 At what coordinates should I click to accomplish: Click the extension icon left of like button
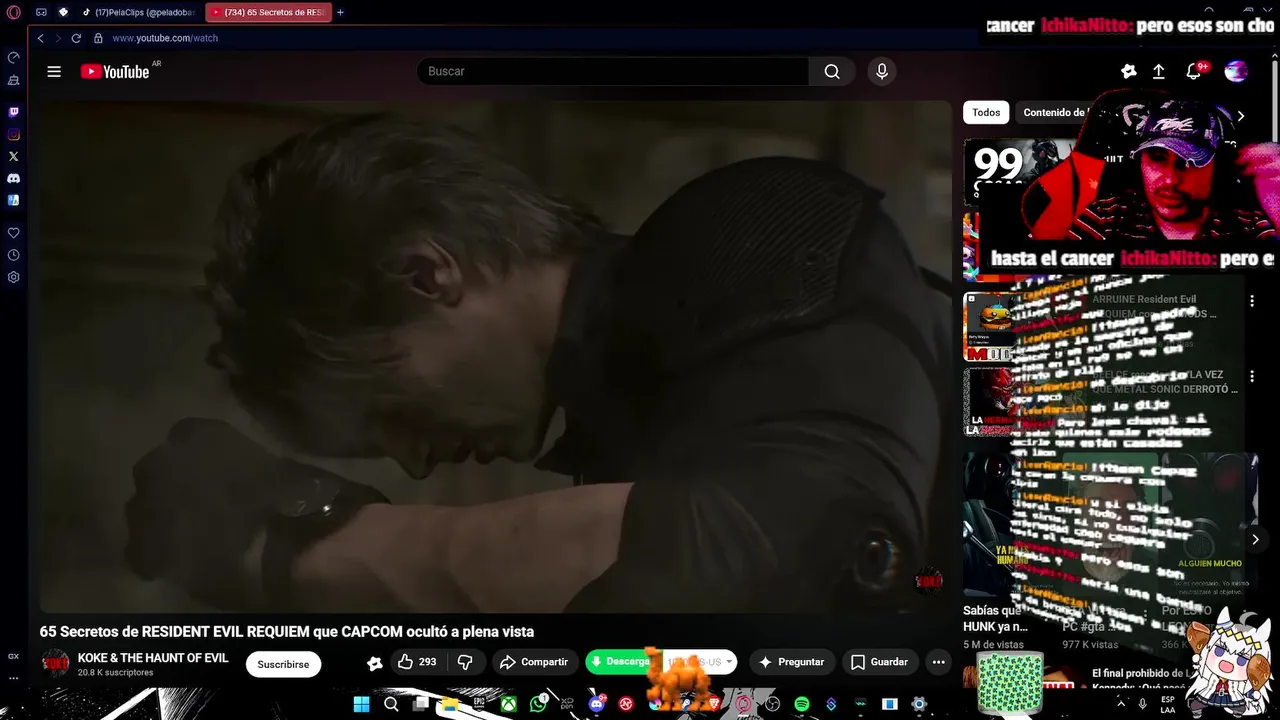tap(375, 663)
